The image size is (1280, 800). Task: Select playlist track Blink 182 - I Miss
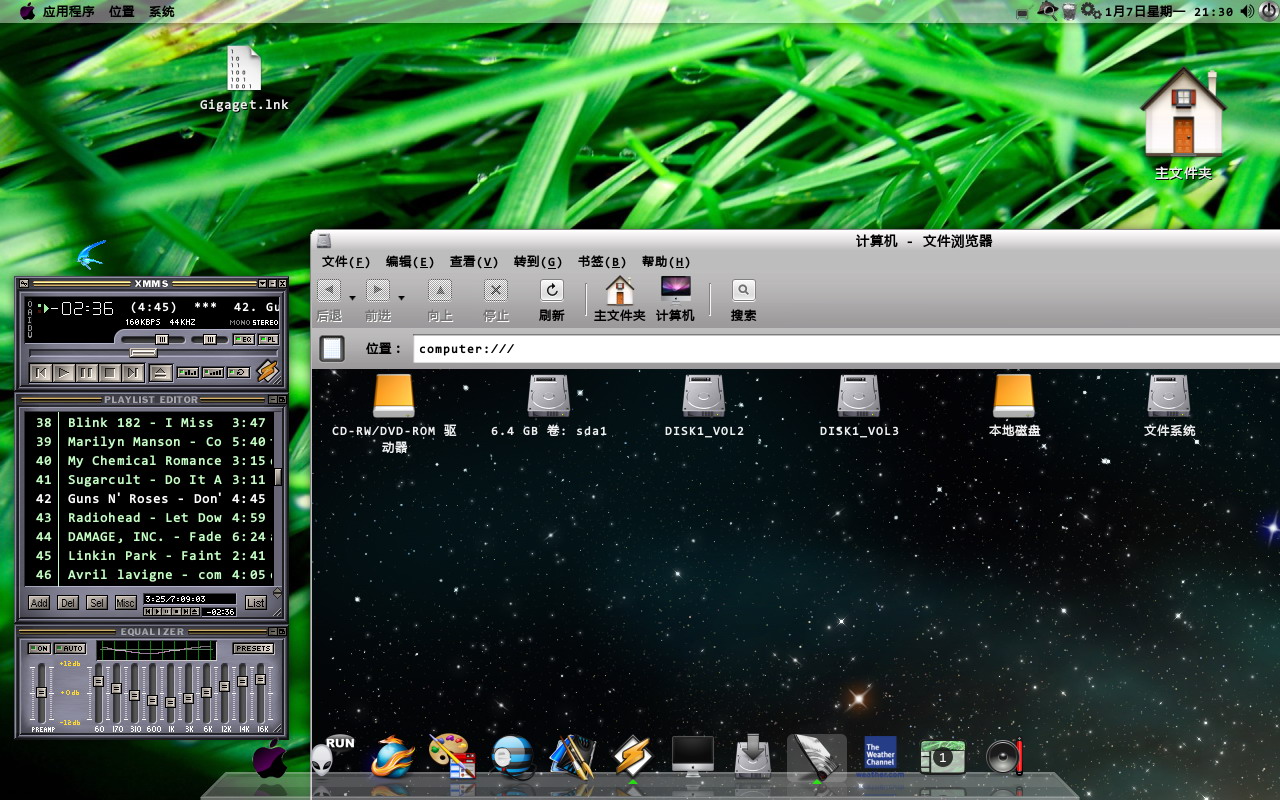tap(150, 423)
